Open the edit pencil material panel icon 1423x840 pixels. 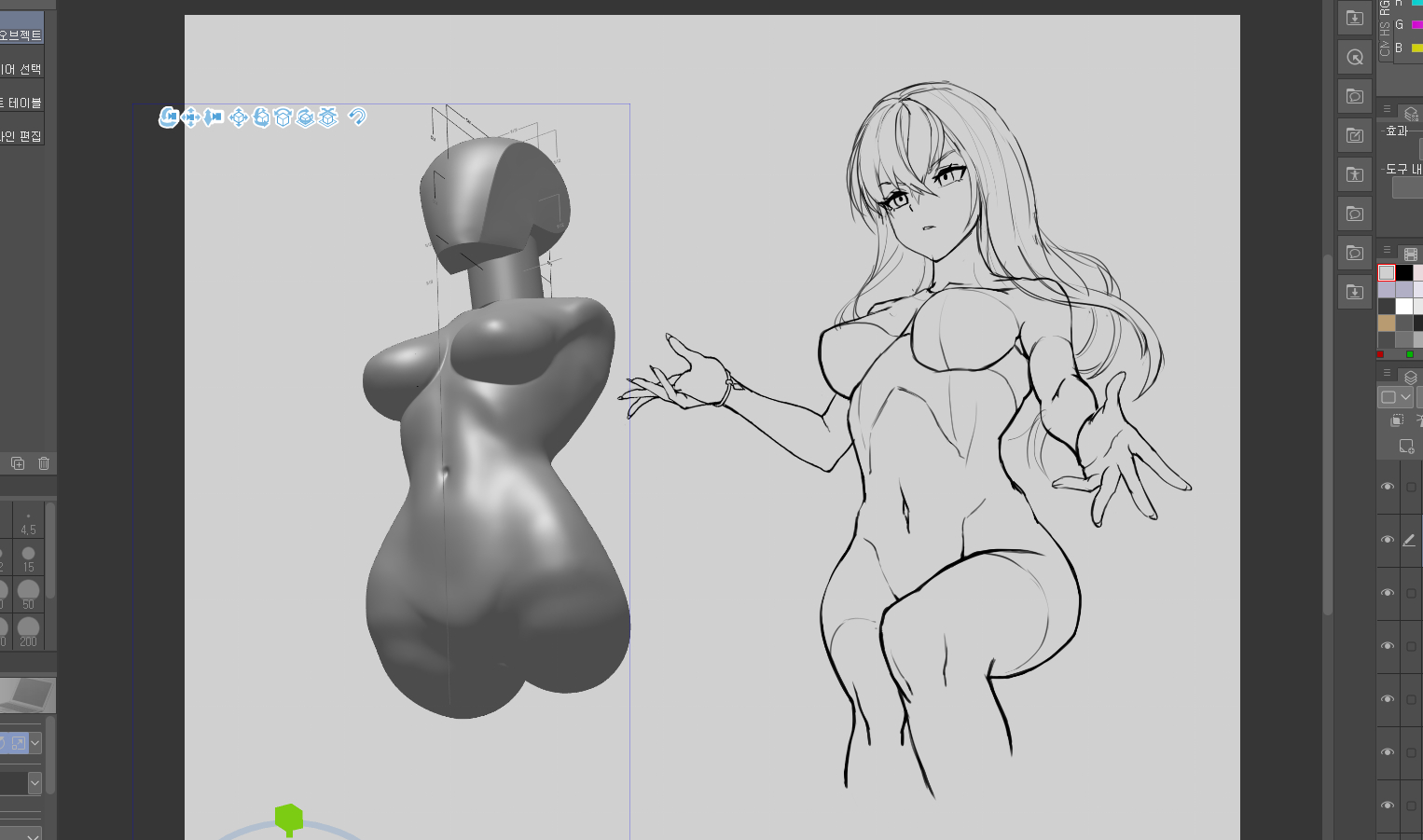[x=1355, y=135]
